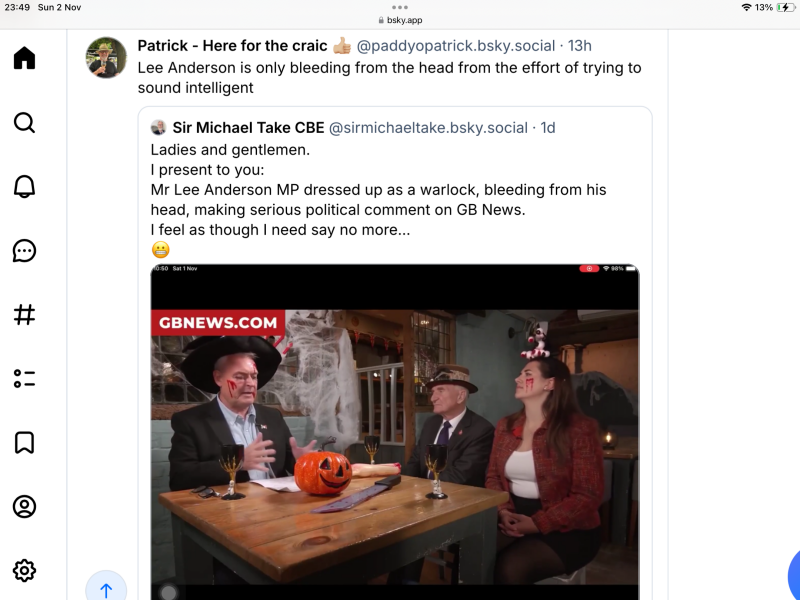Select the grinning emoji in the quoted post
Viewport: 800px width, 600px height.
[x=160, y=248]
